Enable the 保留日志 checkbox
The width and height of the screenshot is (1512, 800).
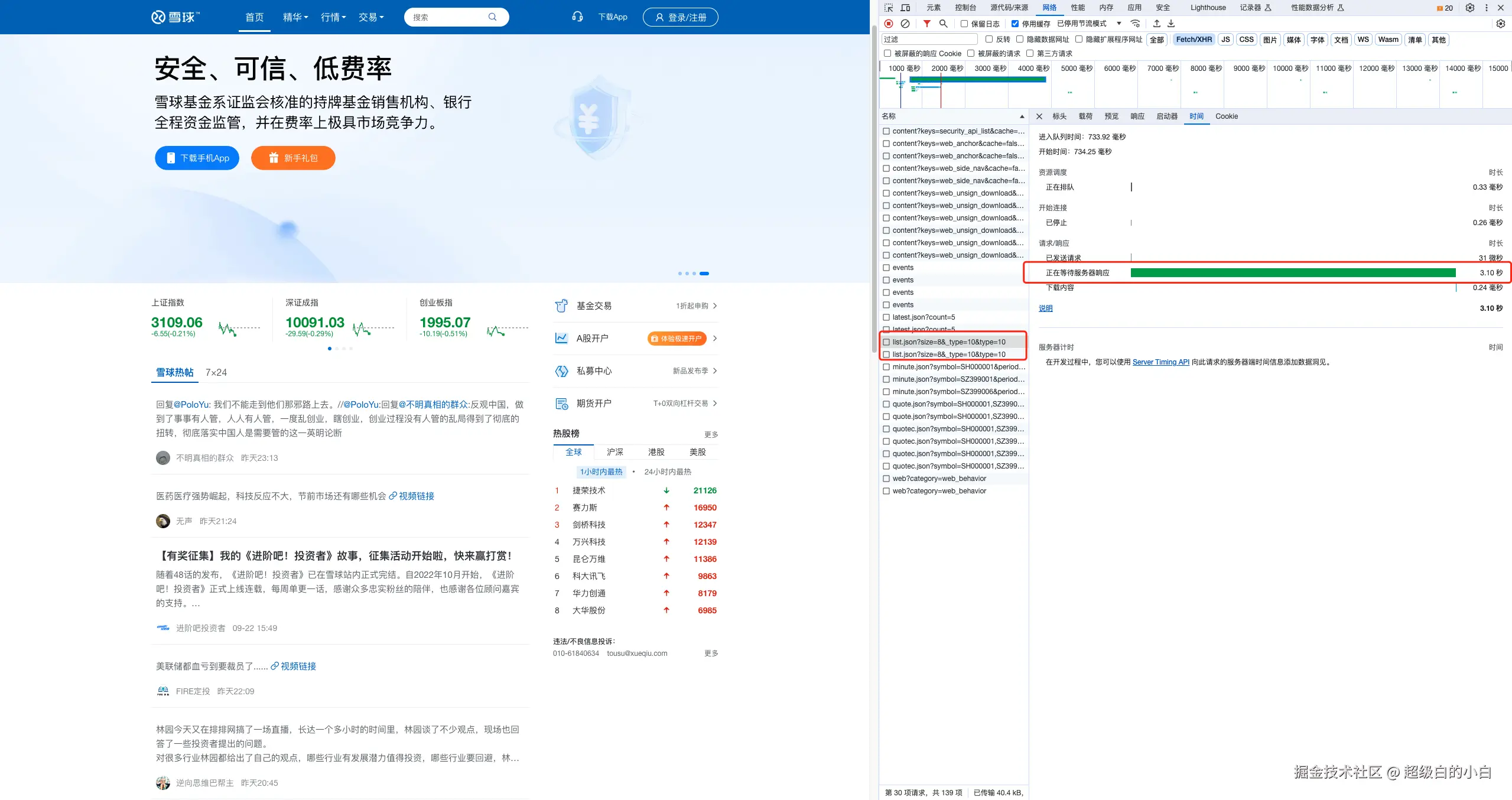tap(964, 24)
